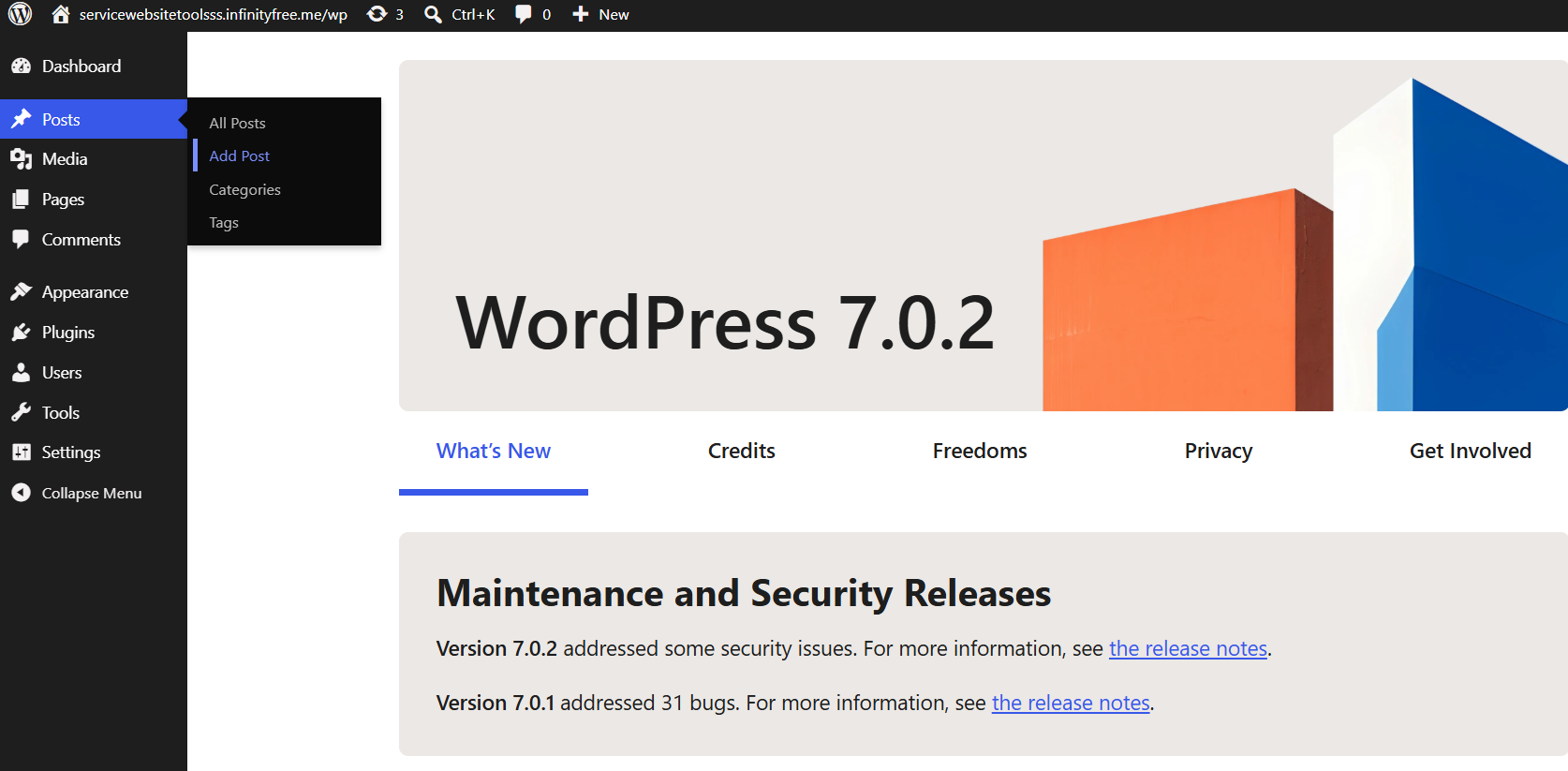
Task: Open release notes link for Version 7.0.1
Action: tap(1071, 703)
